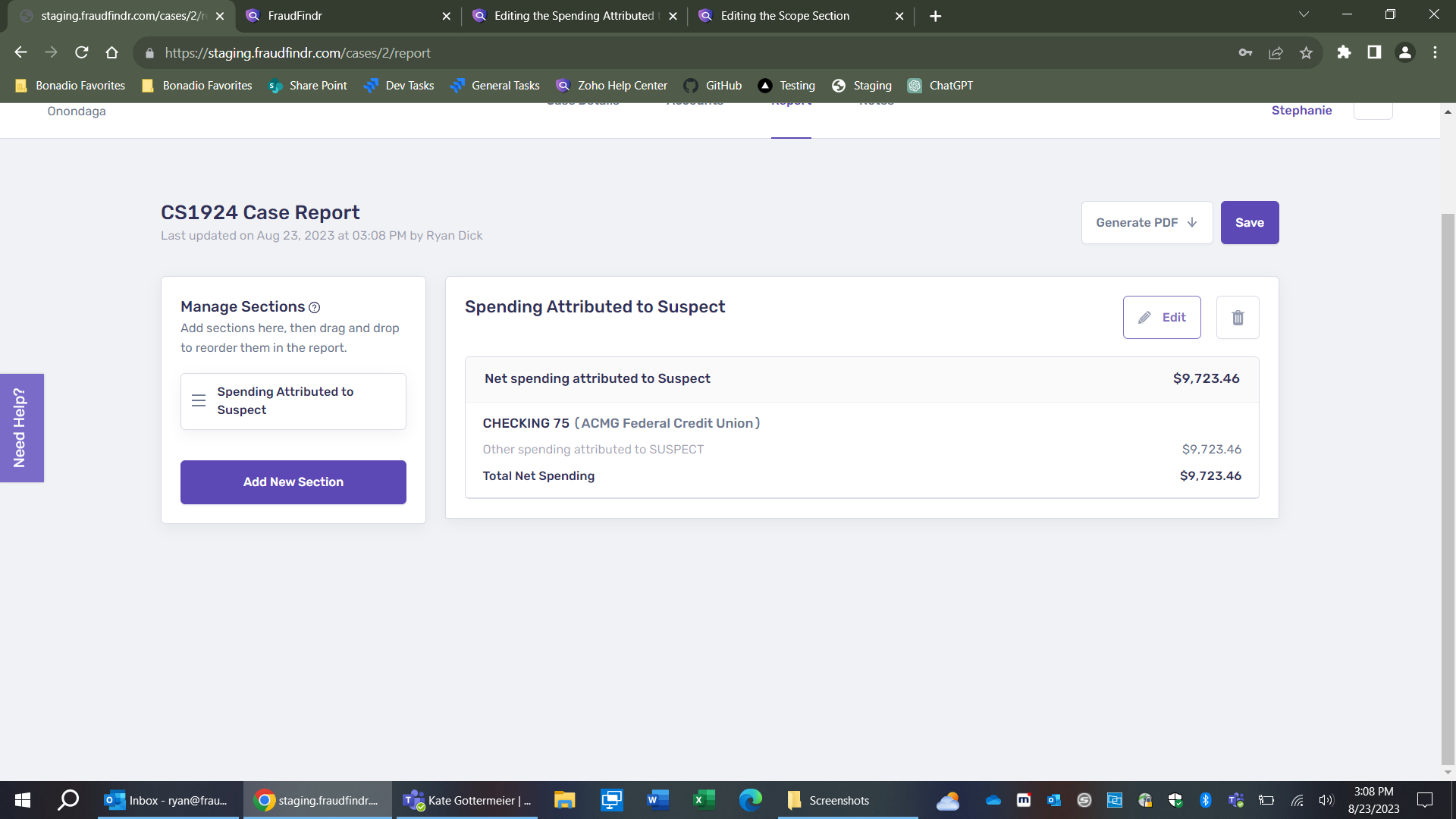The image size is (1456, 819).
Task: Edit the Spending Attributed to Suspect section
Action: click(1162, 317)
